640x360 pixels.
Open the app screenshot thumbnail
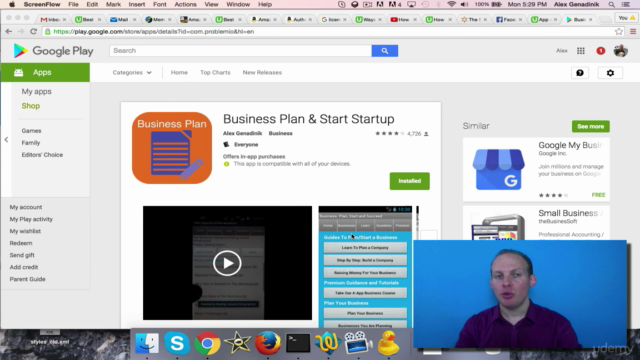click(x=365, y=267)
